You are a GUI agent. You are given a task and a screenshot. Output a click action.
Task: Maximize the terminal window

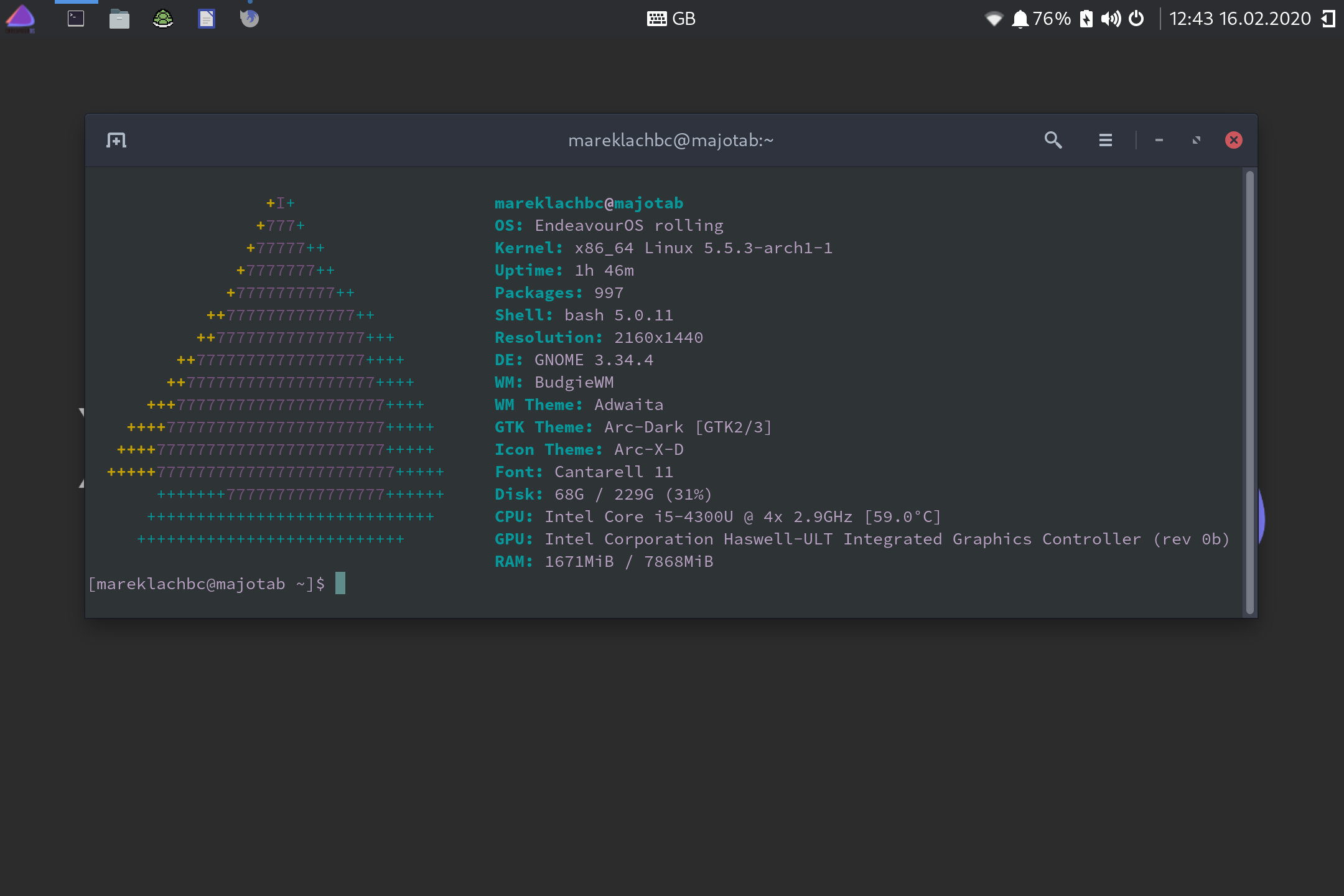pyautogui.click(x=1197, y=140)
